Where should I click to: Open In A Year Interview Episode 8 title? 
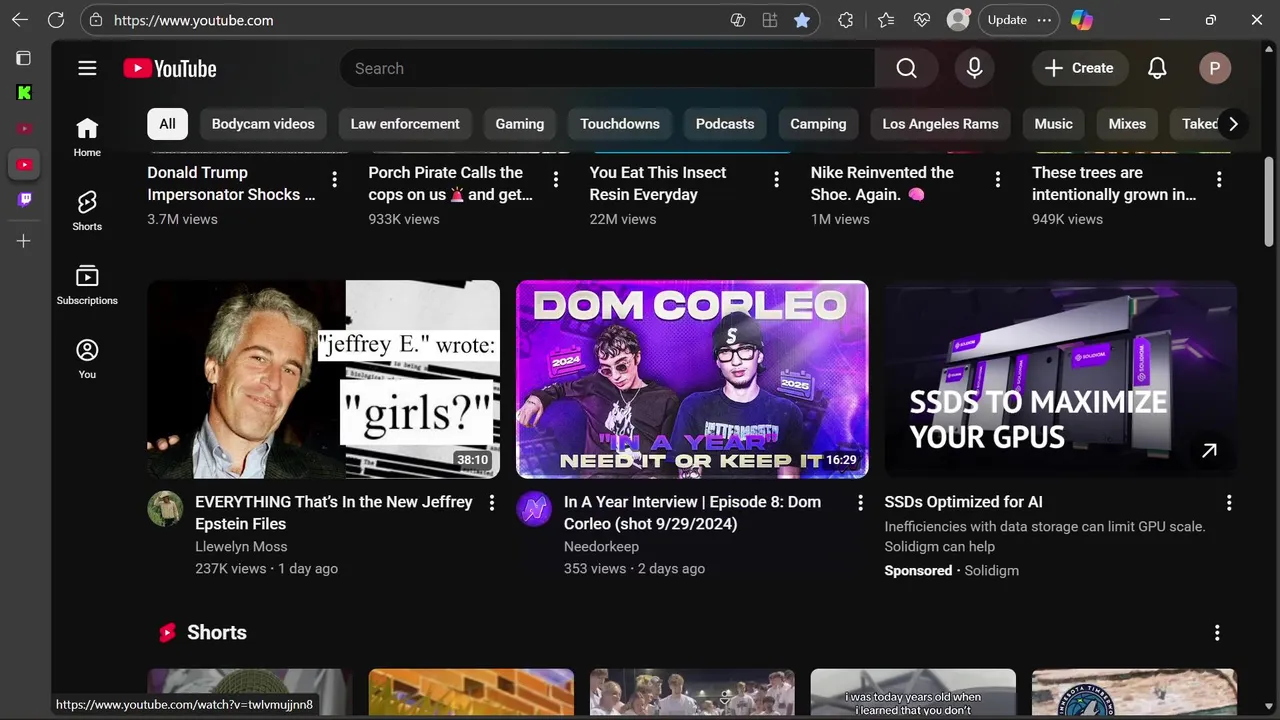point(692,513)
